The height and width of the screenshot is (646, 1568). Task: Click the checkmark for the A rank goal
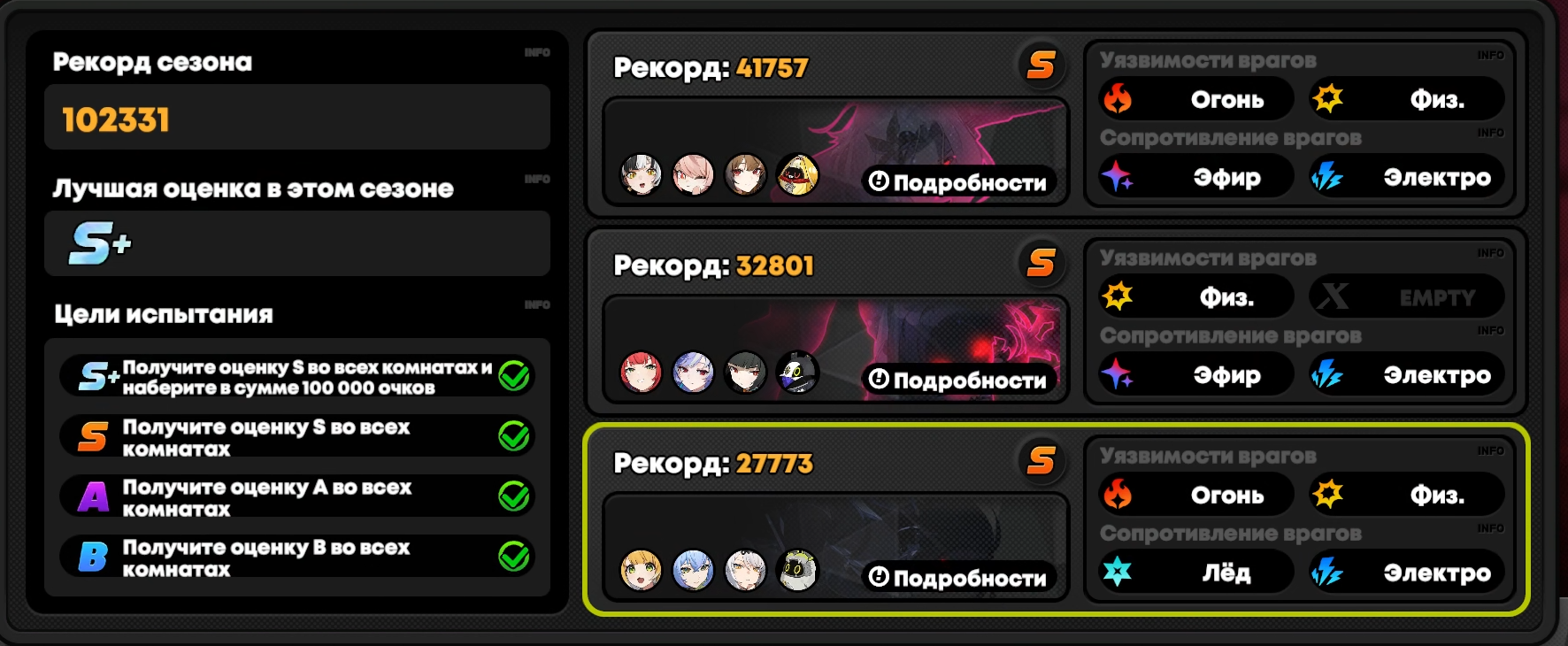(x=514, y=496)
